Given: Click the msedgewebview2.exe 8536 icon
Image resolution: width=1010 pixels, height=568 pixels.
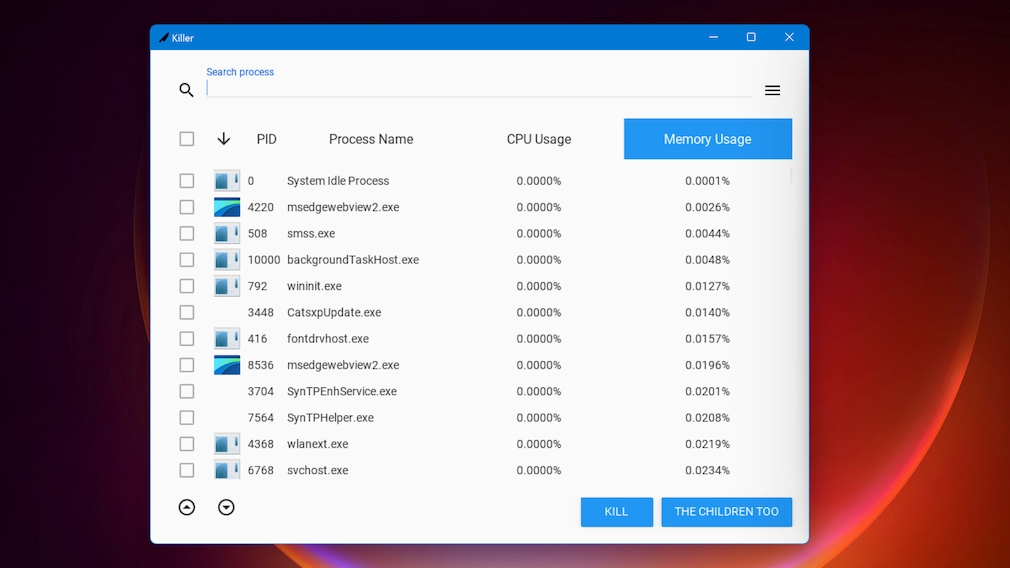Looking at the screenshot, I should pyautogui.click(x=227, y=365).
